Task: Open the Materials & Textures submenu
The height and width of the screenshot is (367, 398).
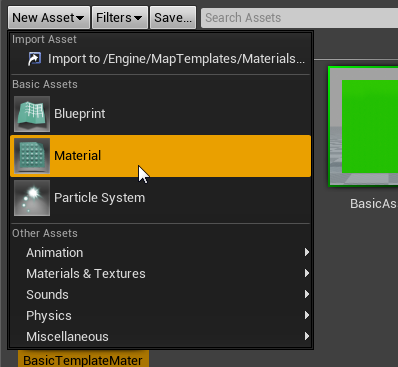Action: click(160, 274)
